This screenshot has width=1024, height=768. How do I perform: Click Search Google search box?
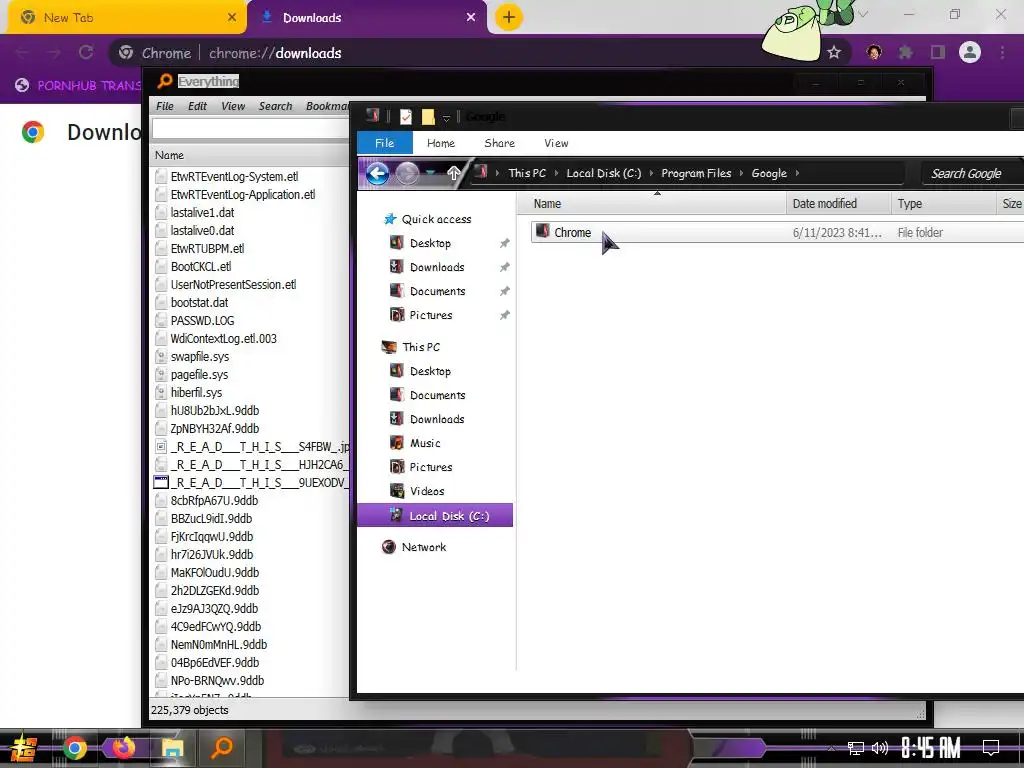pos(971,173)
